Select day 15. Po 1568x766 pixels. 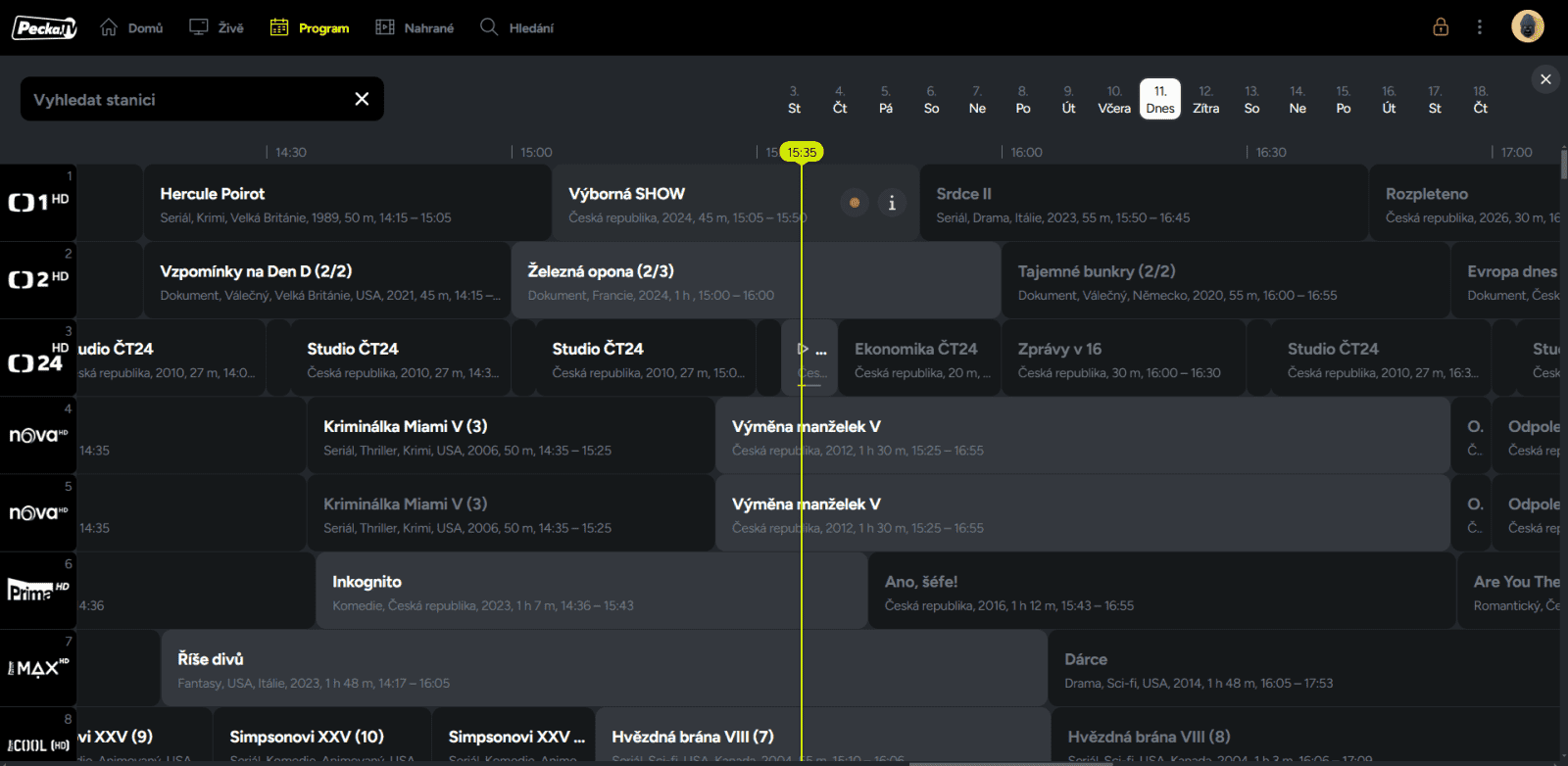pos(1344,100)
